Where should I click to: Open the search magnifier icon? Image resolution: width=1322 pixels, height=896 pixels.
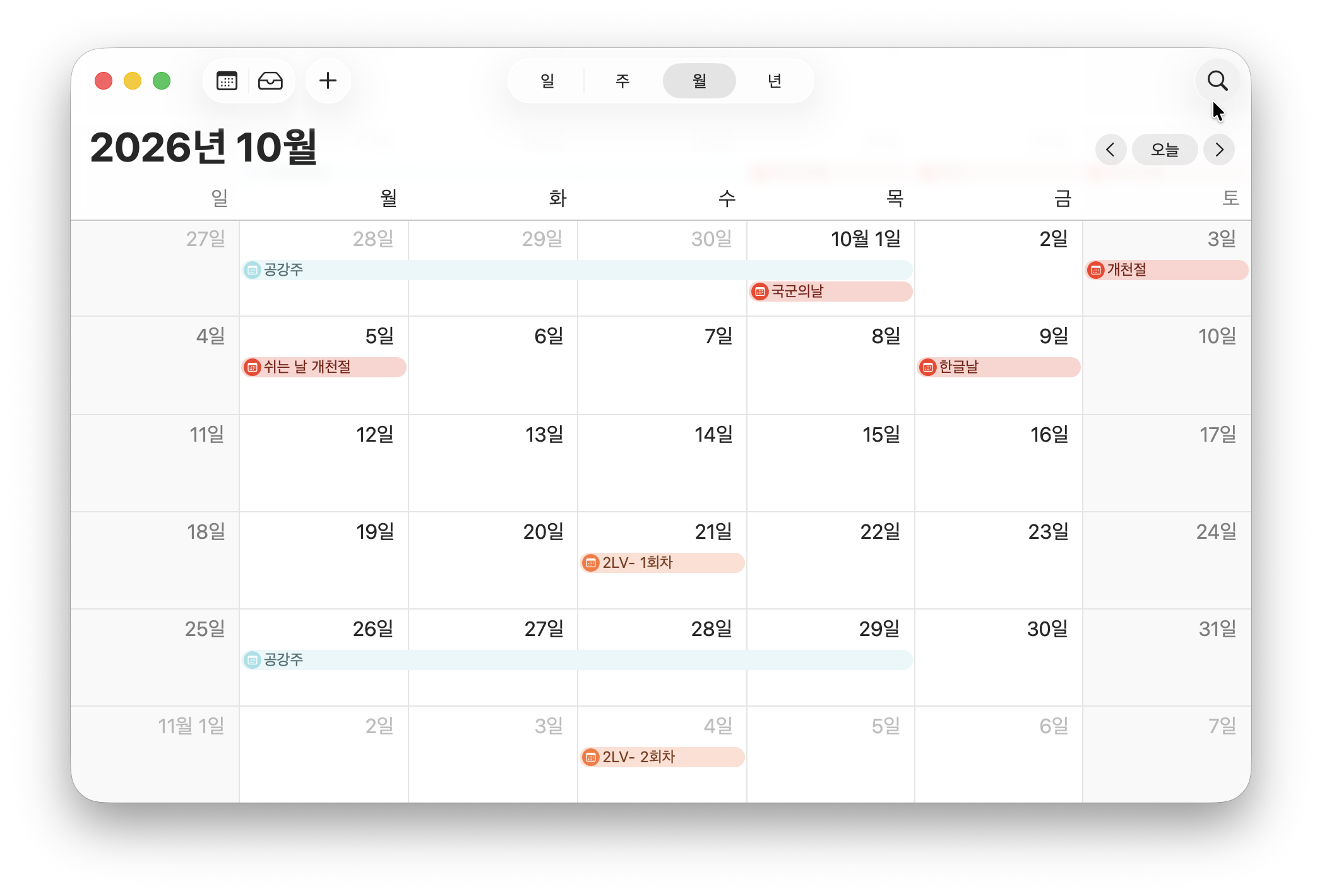point(1217,81)
